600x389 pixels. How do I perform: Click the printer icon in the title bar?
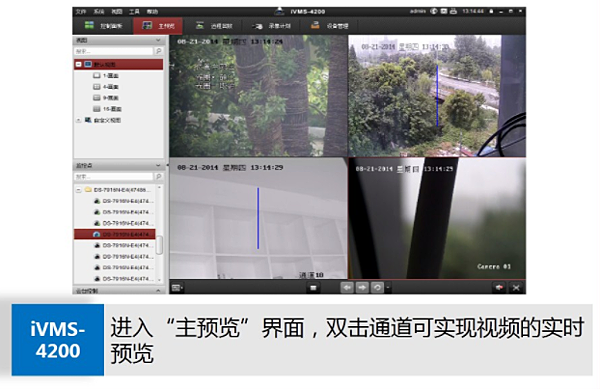click(x=453, y=11)
